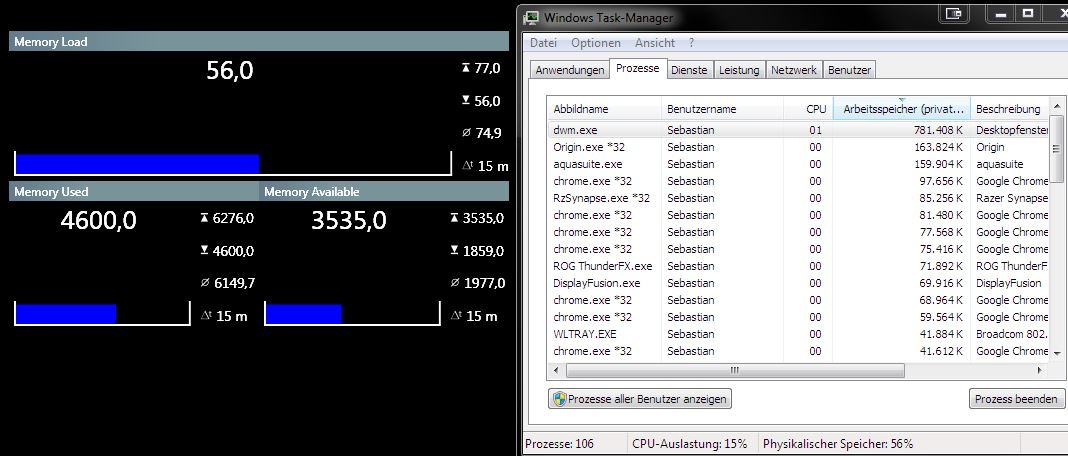
Task: Select the Prozesse tab
Action: 637,68
